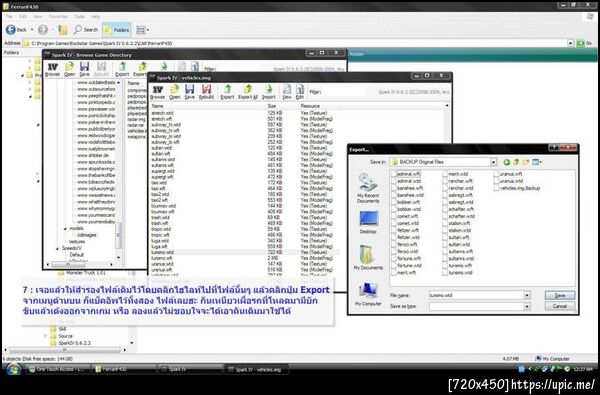The image size is (600, 395).
Task: Collapse models tree node
Action: click(x=65, y=229)
